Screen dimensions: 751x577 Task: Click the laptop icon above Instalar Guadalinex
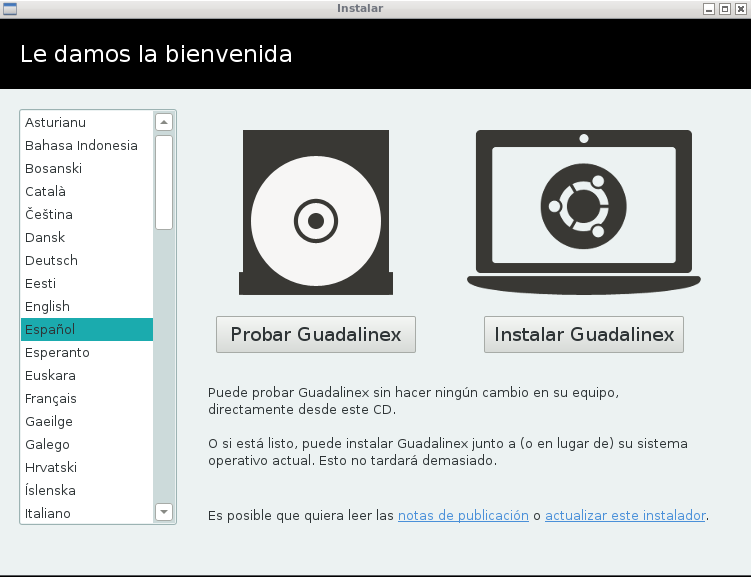pyautogui.click(x=584, y=212)
